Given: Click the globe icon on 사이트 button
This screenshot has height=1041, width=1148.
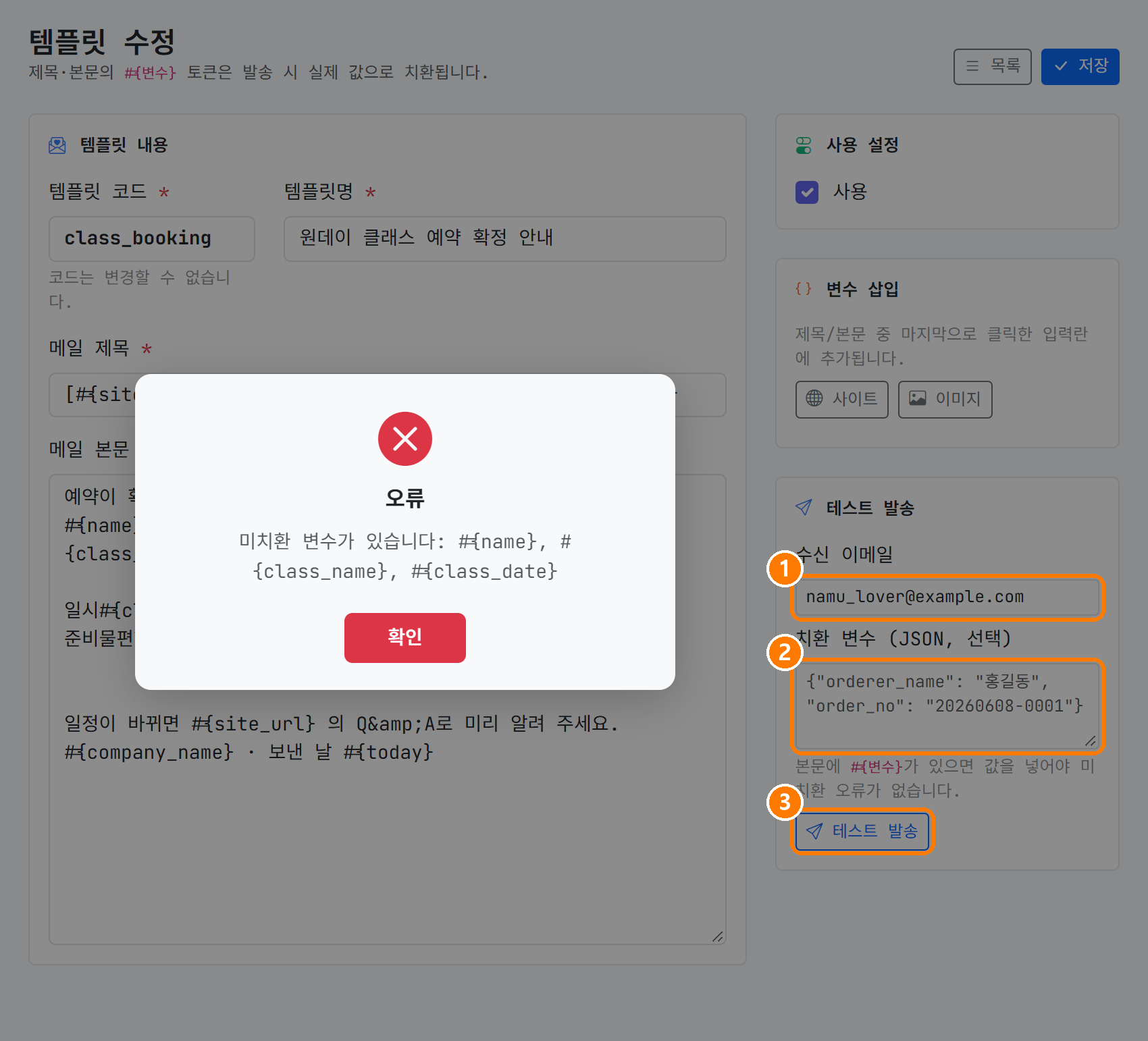Looking at the screenshot, I should click(814, 398).
